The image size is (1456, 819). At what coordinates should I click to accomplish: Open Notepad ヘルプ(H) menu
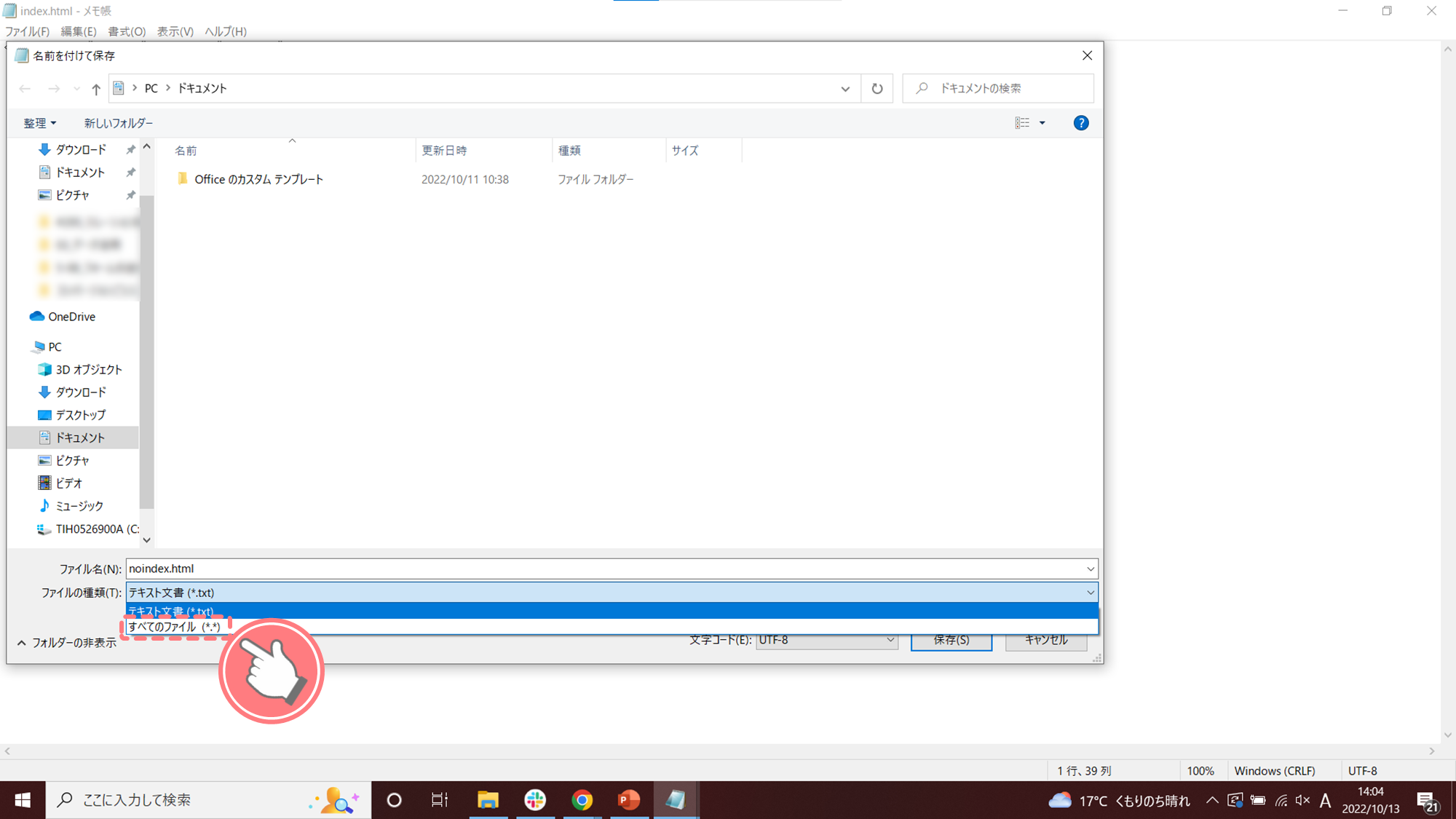226,31
